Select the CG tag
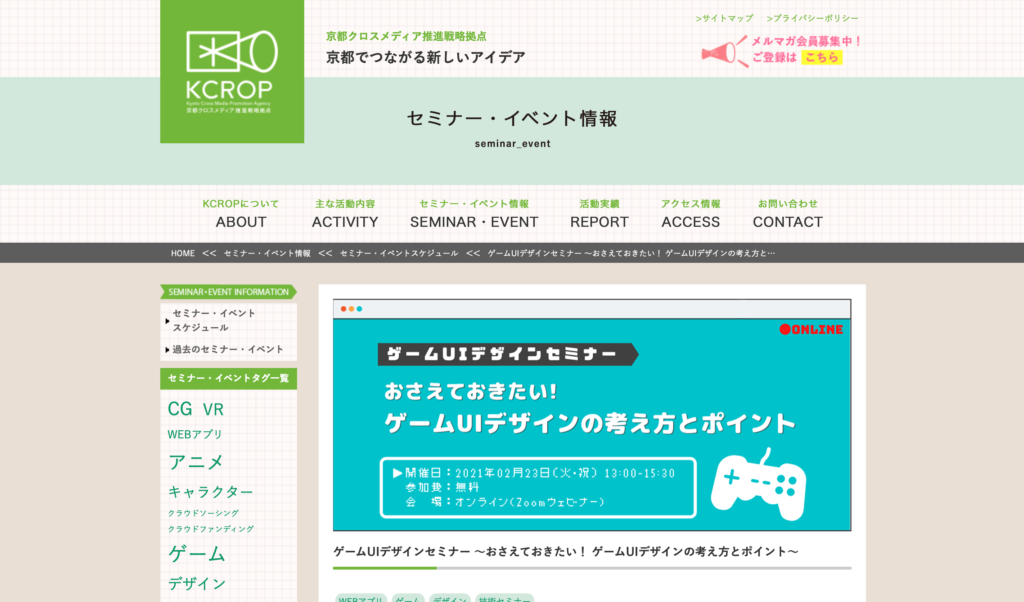The width and height of the screenshot is (1024, 602). pyautogui.click(x=180, y=409)
